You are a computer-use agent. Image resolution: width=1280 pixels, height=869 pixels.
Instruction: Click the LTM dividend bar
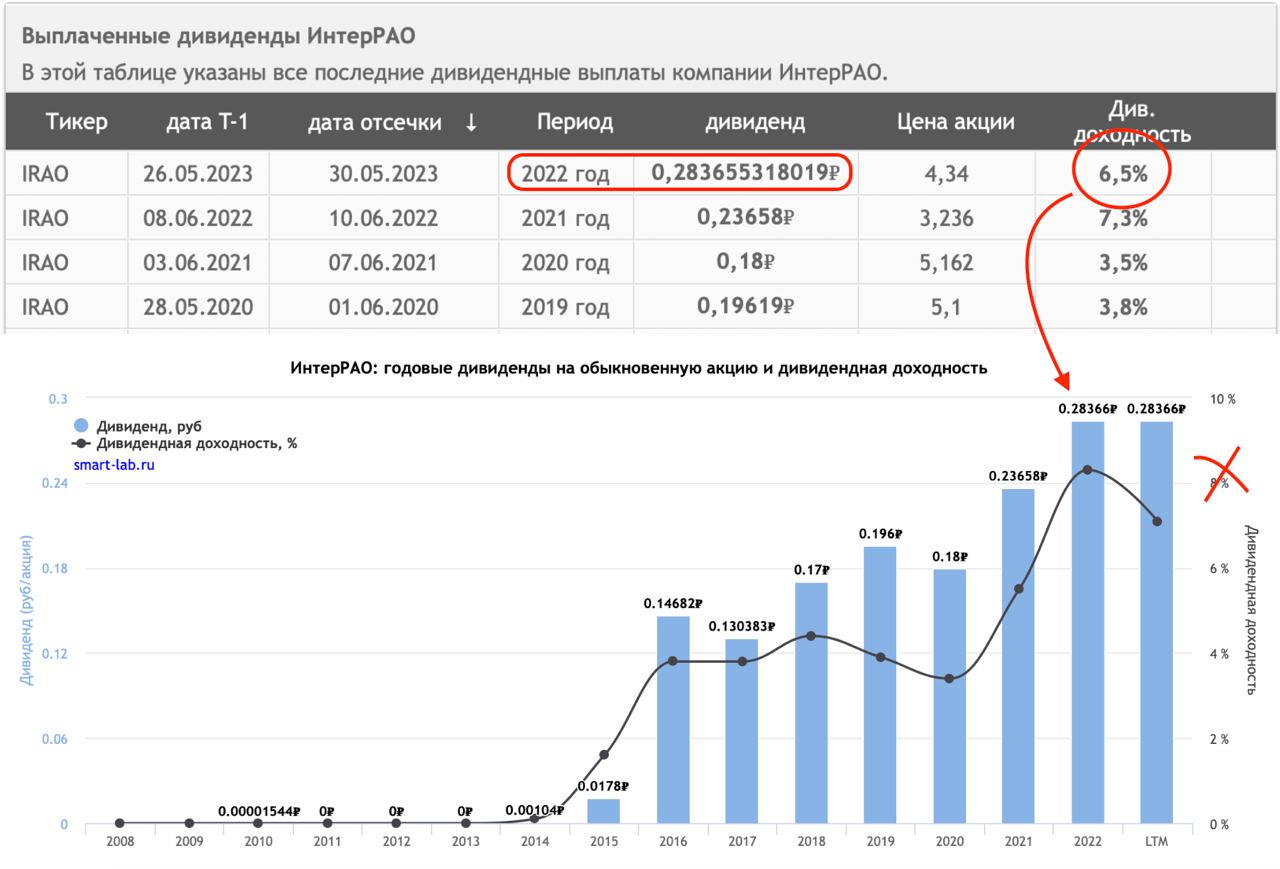1157,623
